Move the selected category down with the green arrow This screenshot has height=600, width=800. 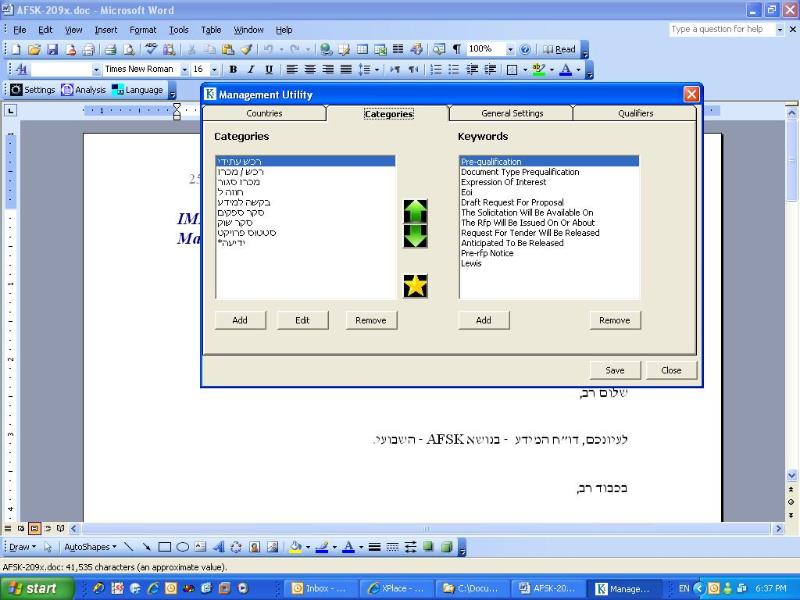(415, 236)
